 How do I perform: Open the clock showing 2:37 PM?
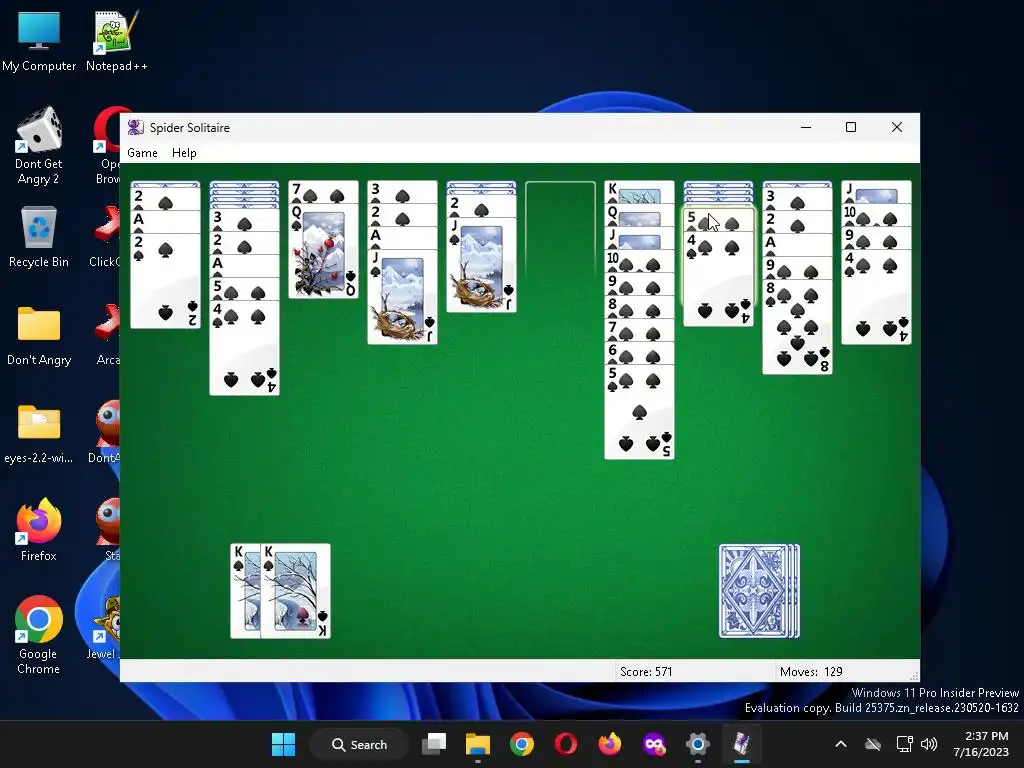981,744
